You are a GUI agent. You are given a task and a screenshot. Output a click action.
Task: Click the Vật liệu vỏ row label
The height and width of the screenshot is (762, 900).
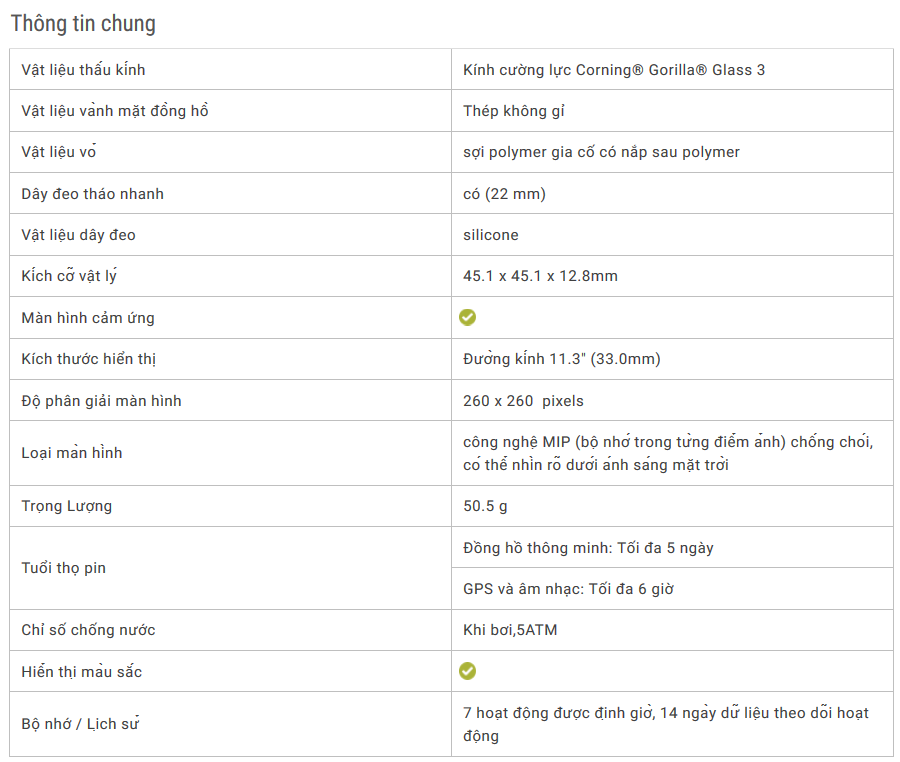tap(59, 152)
